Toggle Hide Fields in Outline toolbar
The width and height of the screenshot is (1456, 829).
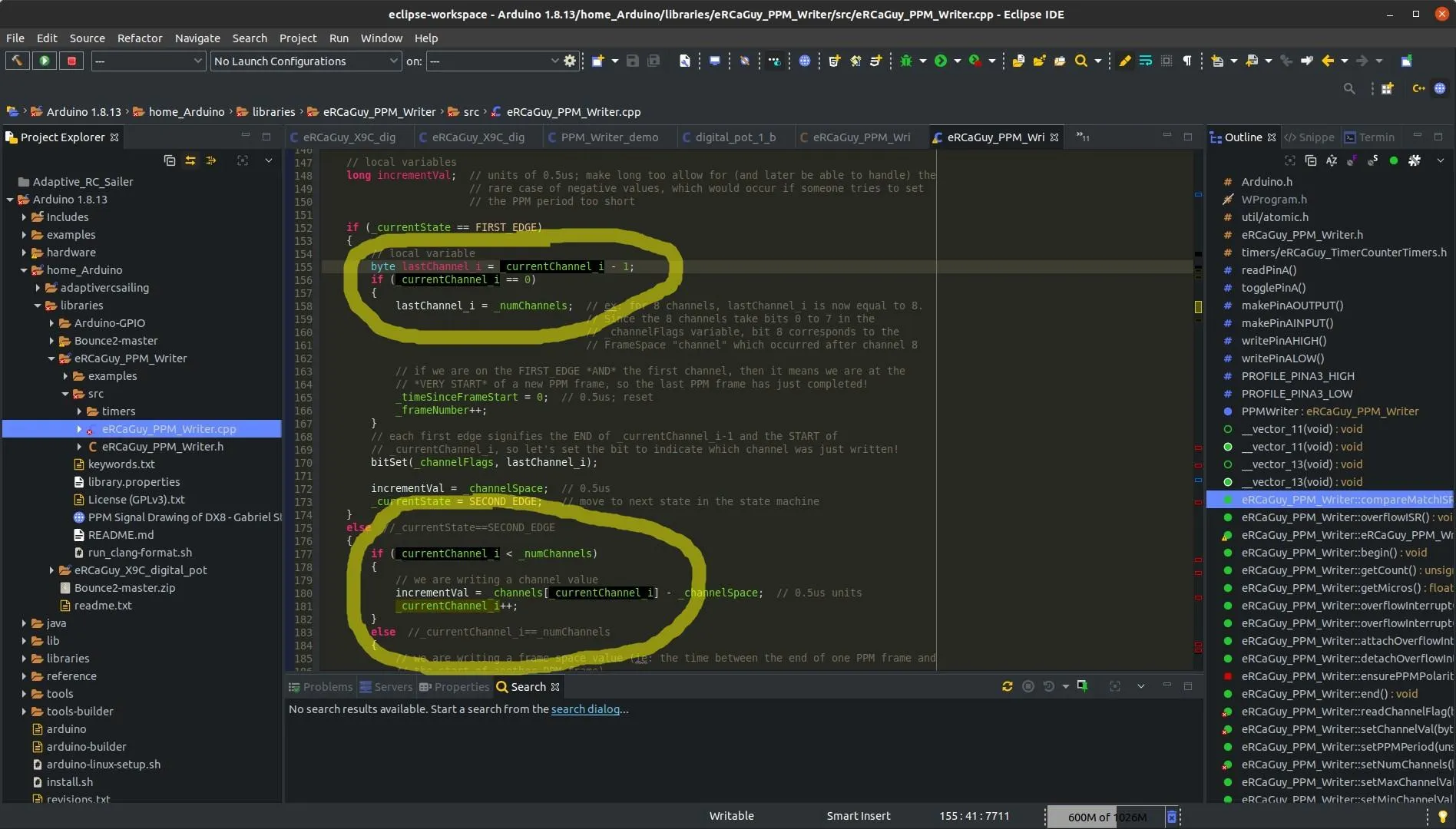[1352, 160]
